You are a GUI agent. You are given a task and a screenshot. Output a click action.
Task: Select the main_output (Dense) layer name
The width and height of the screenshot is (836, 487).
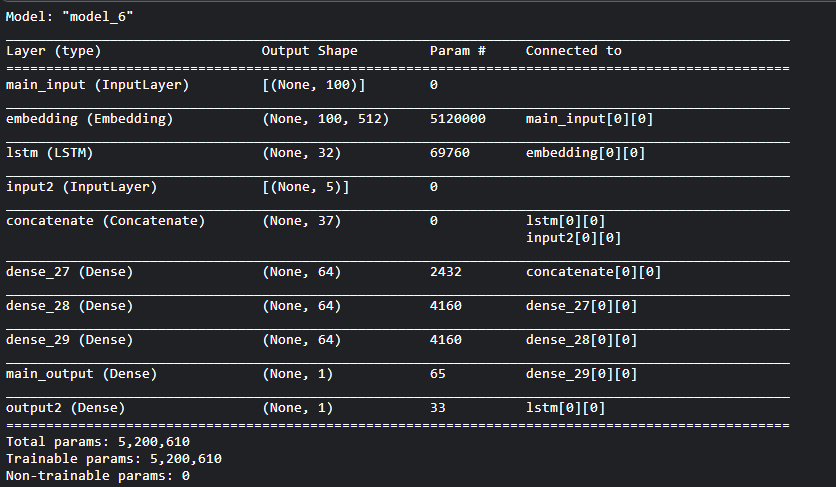[77, 374]
